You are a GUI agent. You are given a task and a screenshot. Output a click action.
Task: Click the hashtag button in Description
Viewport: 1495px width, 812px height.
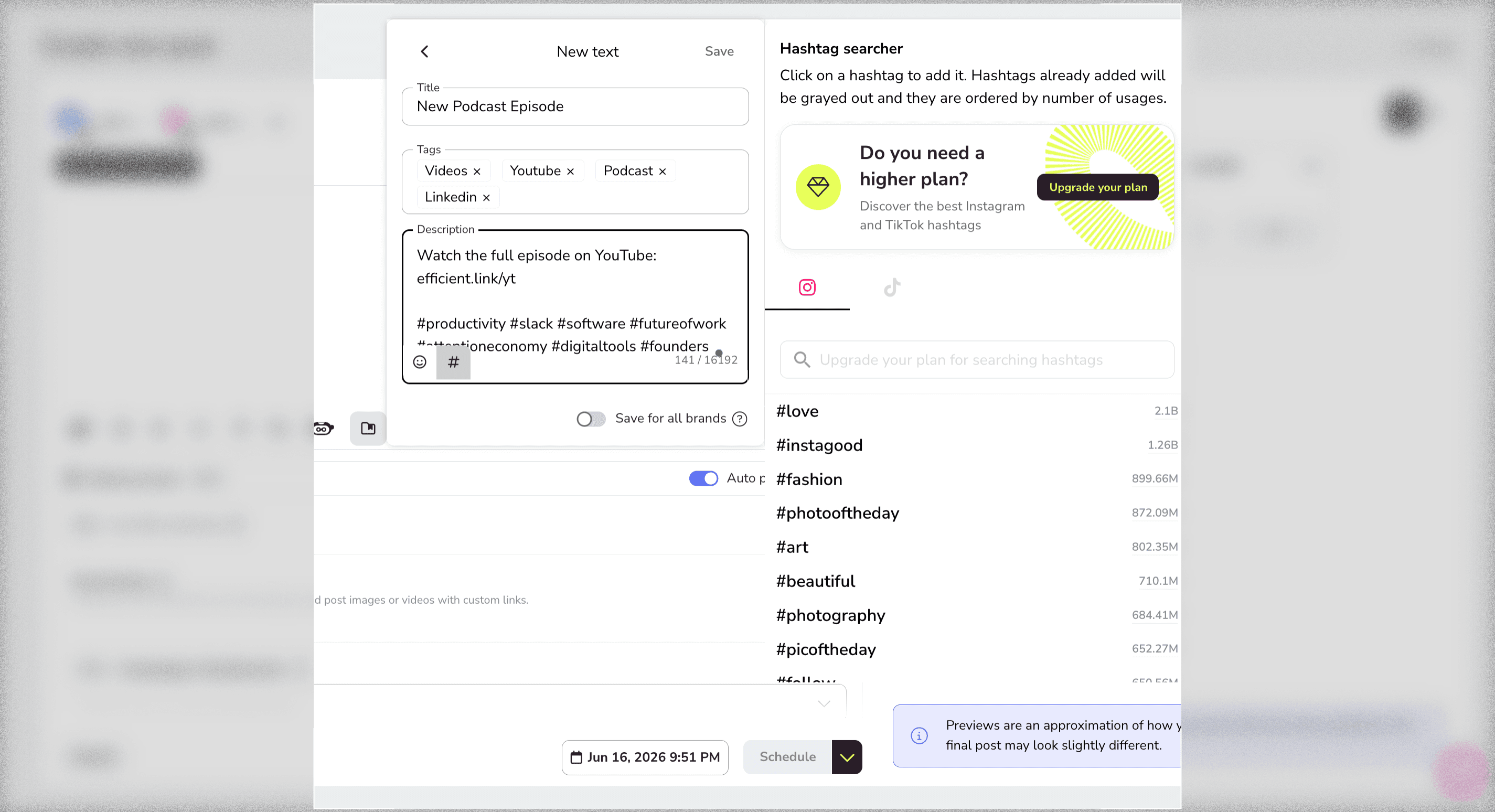(453, 362)
